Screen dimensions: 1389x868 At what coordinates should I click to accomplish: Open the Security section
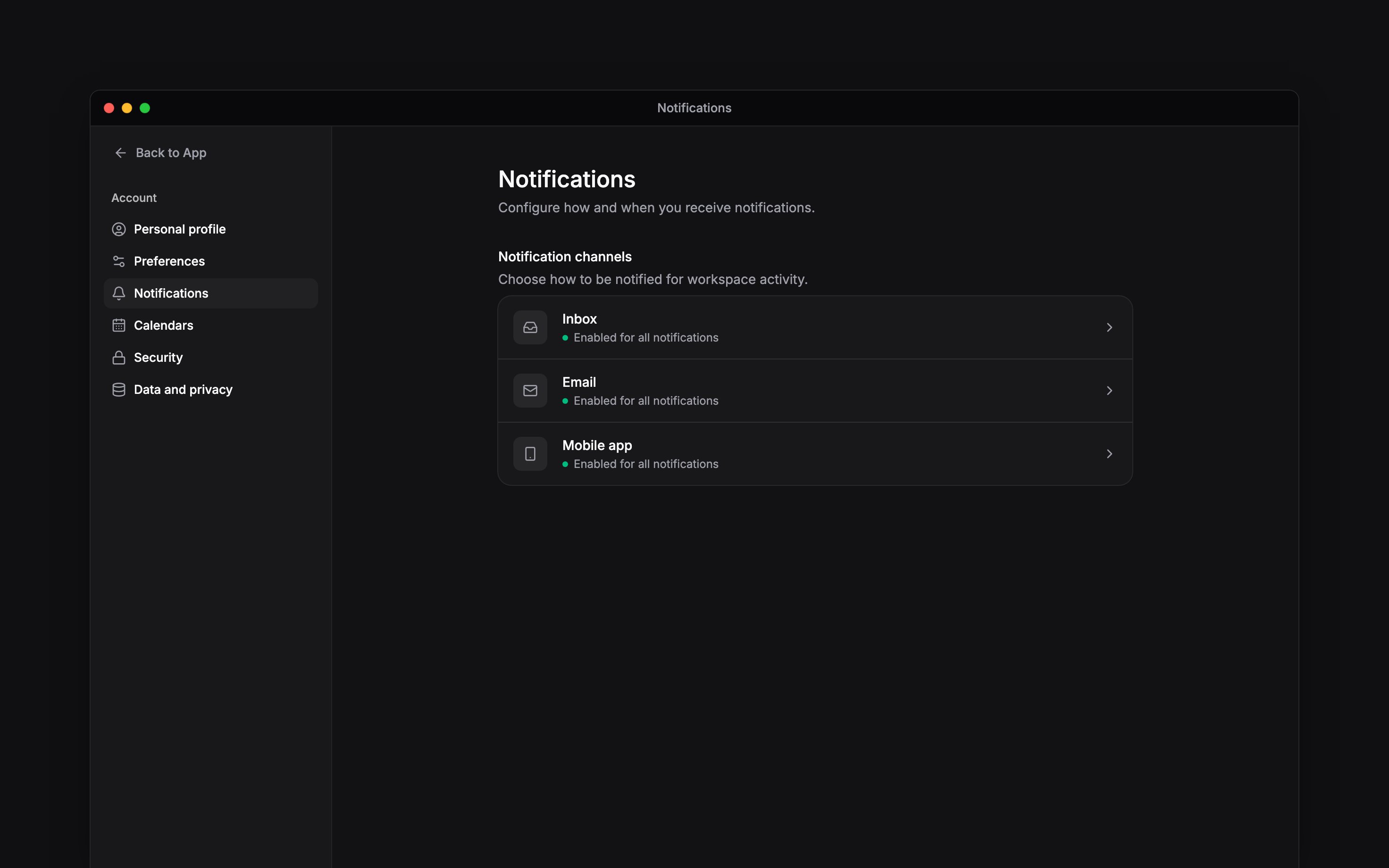[x=210, y=358]
